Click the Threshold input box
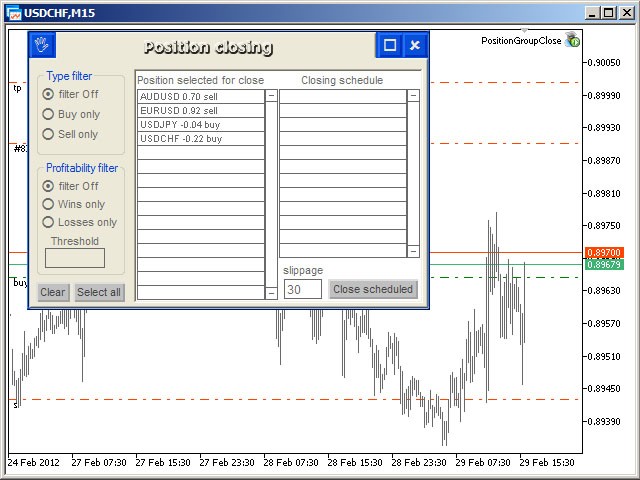640x480 pixels. point(75,258)
